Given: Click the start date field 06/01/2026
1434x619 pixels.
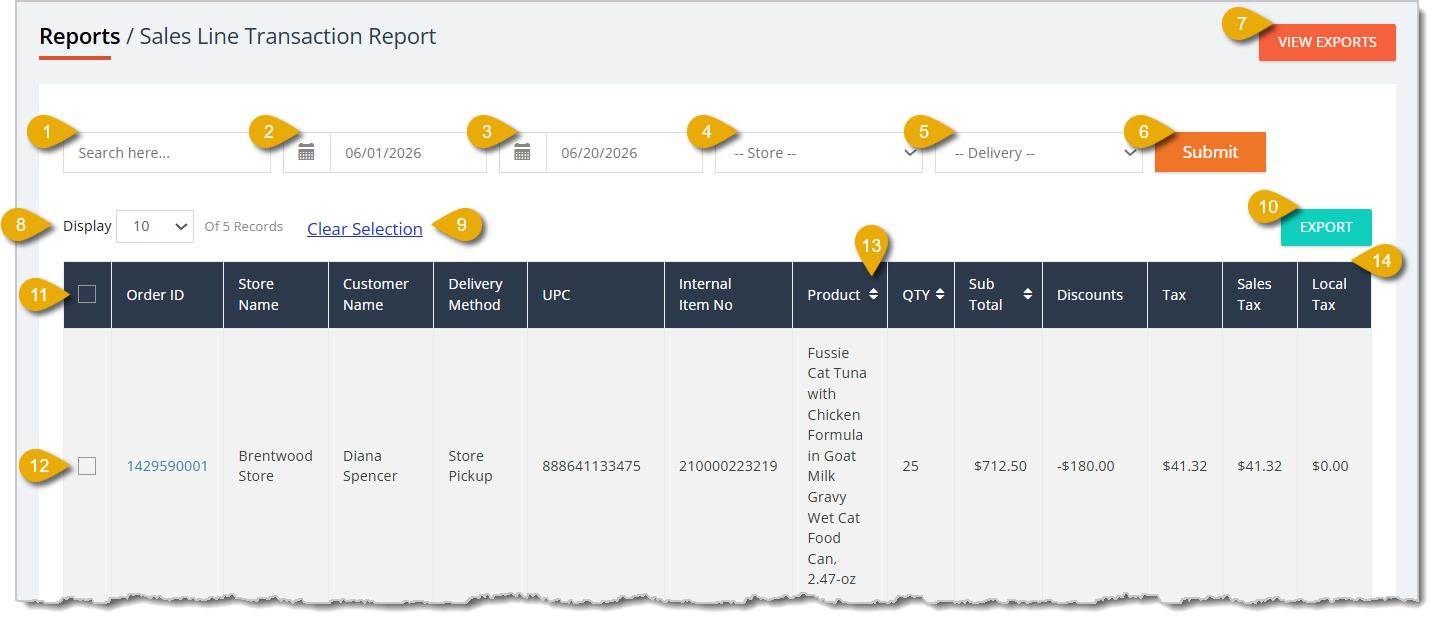Looking at the screenshot, I should [x=408, y=153].
